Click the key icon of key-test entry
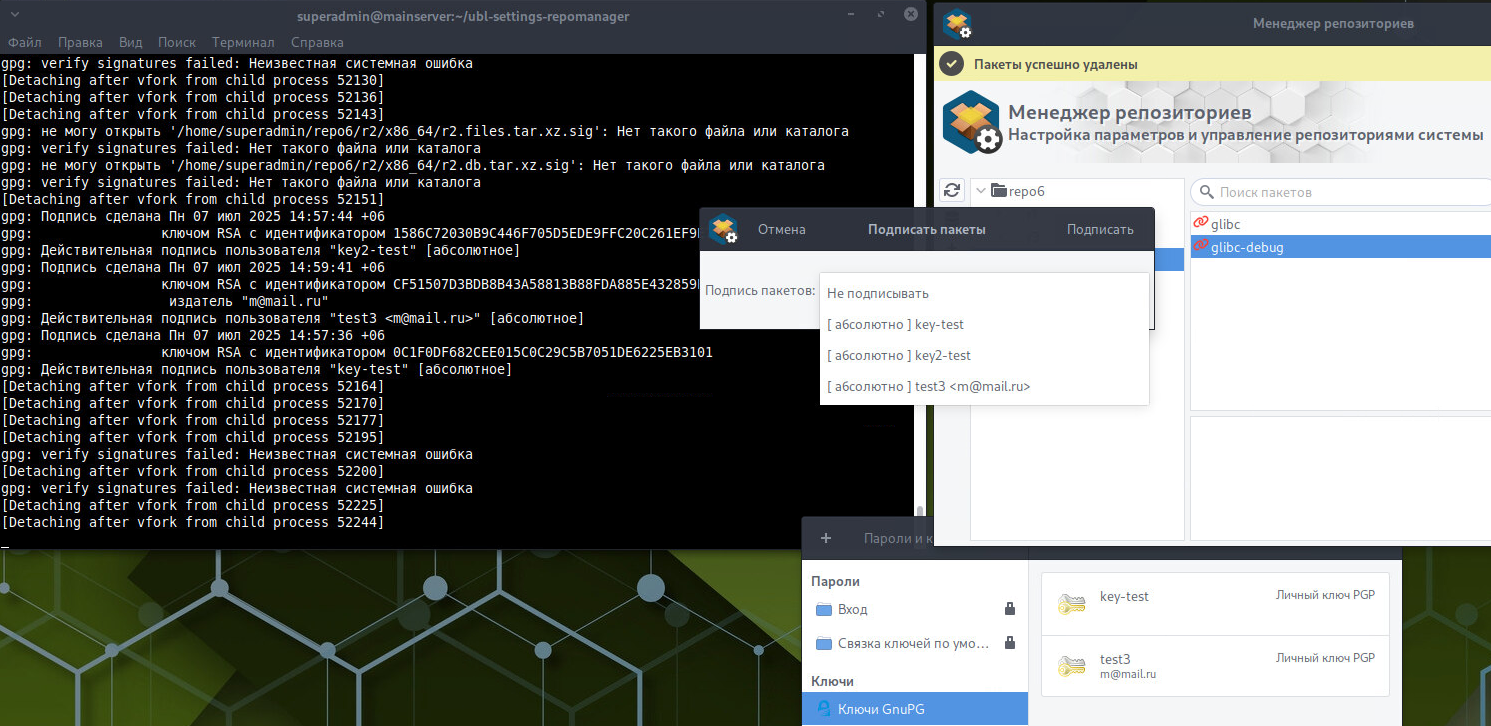 1072,604
